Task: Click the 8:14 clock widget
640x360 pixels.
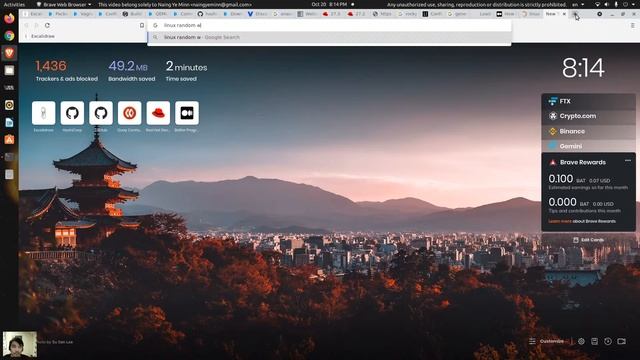Action: 583,68
